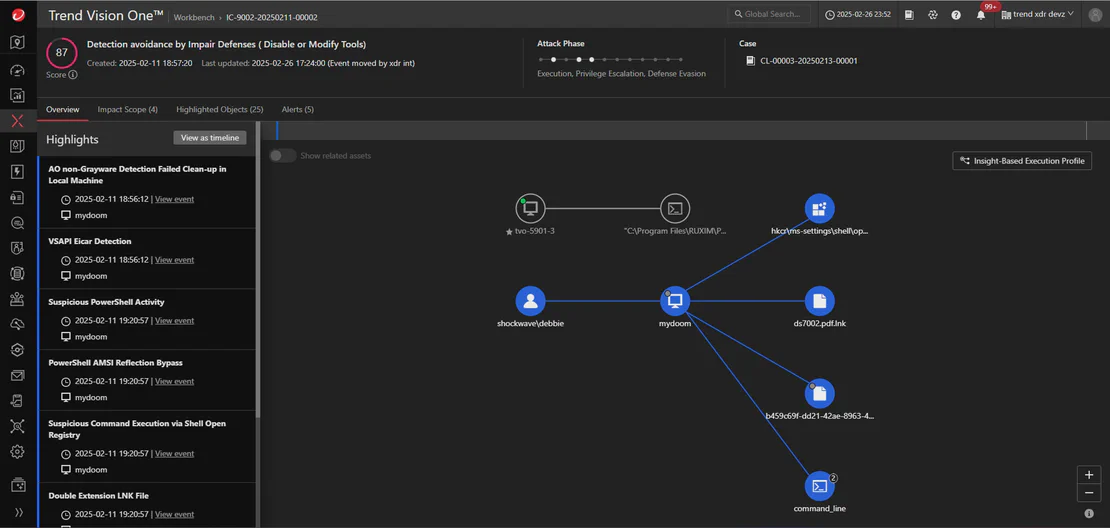Open the chart reports sidebar icon
This screenshot has height=528, width=1110.
coord(18,95)
